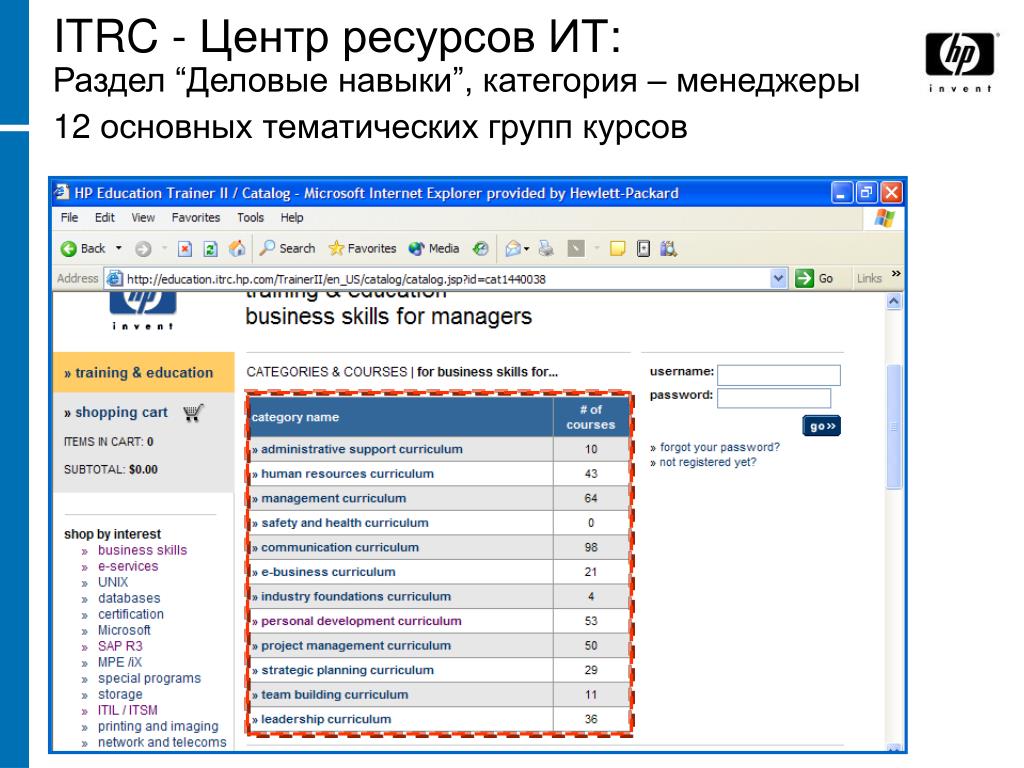The image size is (1024, 768).
Task: Open the Back history dropdown arrow
Action: coord(118,249)
